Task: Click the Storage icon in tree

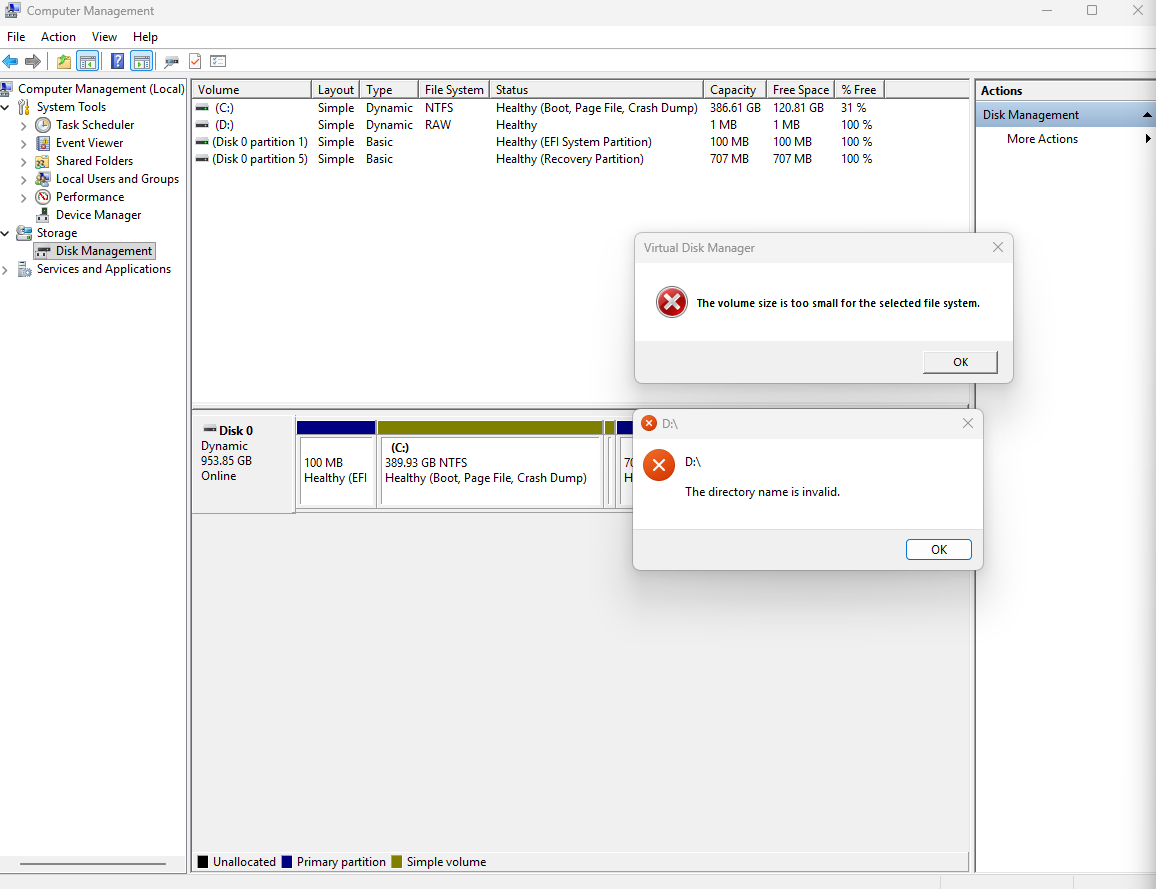Action: coord(24,233)
